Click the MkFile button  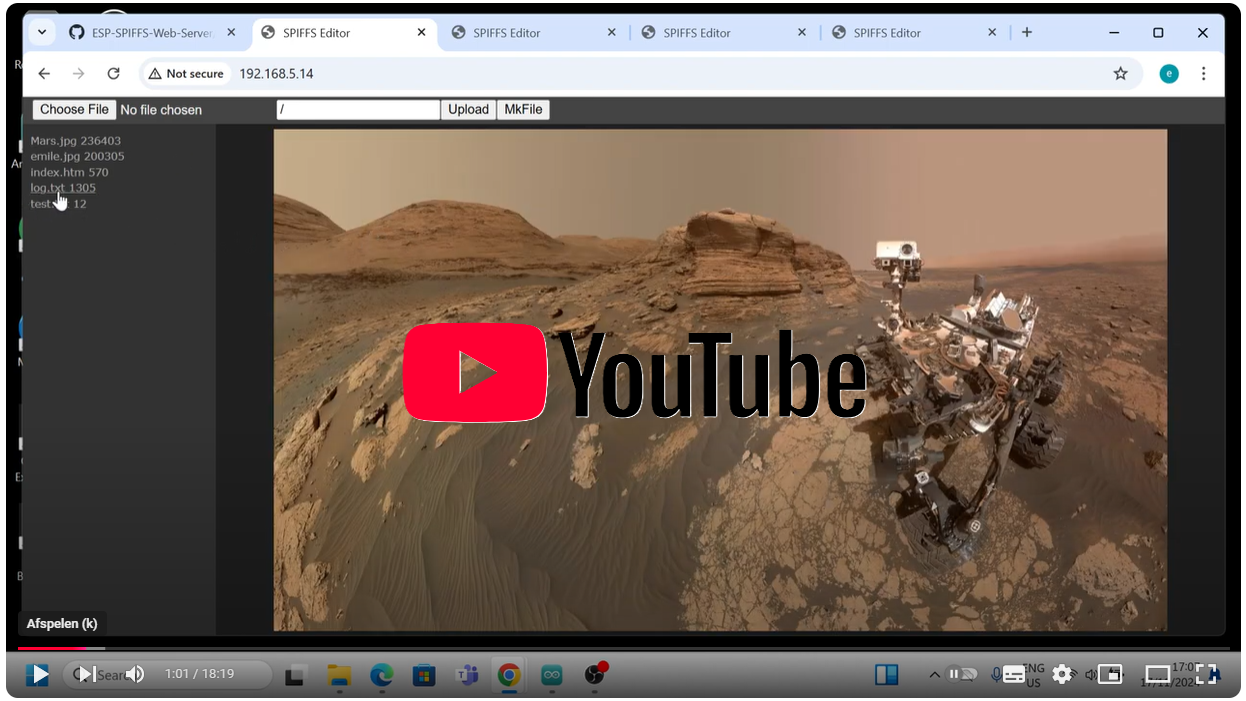(x=523, y=109)
